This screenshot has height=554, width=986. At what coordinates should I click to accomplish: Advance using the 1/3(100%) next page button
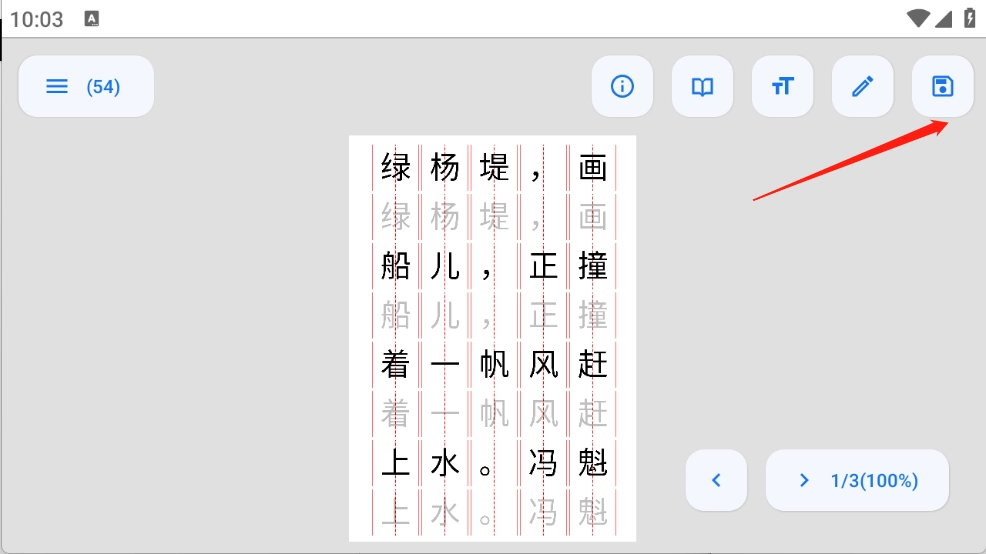(857, 481)
